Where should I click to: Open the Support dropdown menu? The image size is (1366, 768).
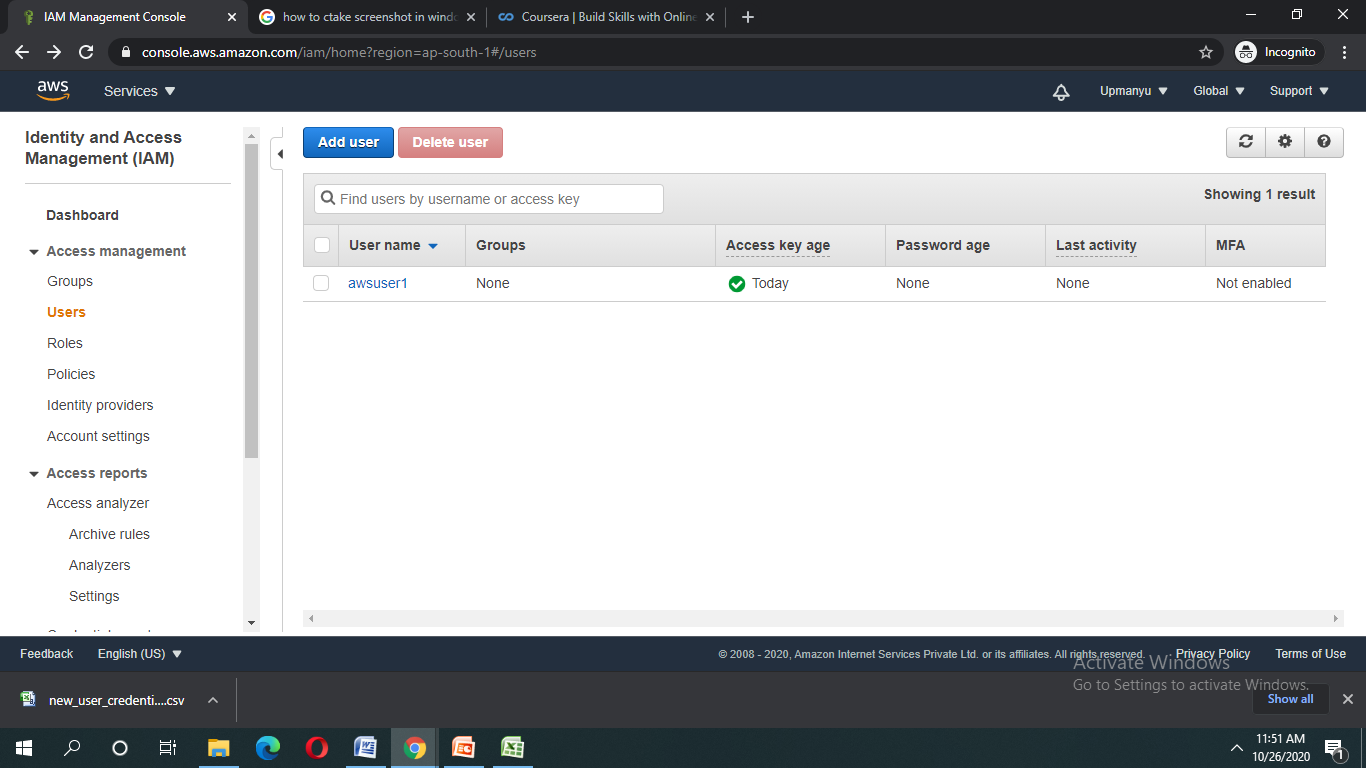click(1299, 91)
